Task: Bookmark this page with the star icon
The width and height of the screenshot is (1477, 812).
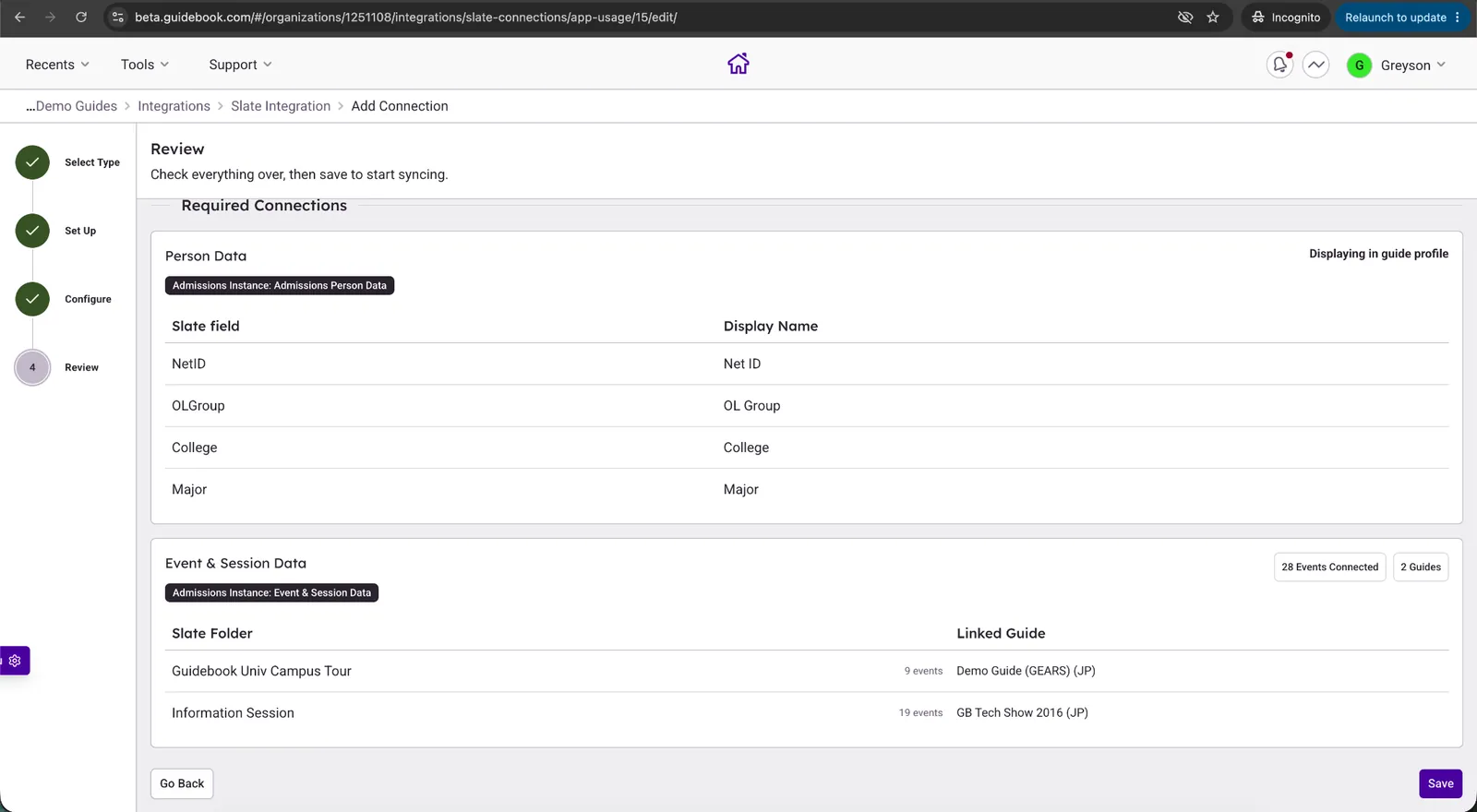Action: [x=1213, y=18]
